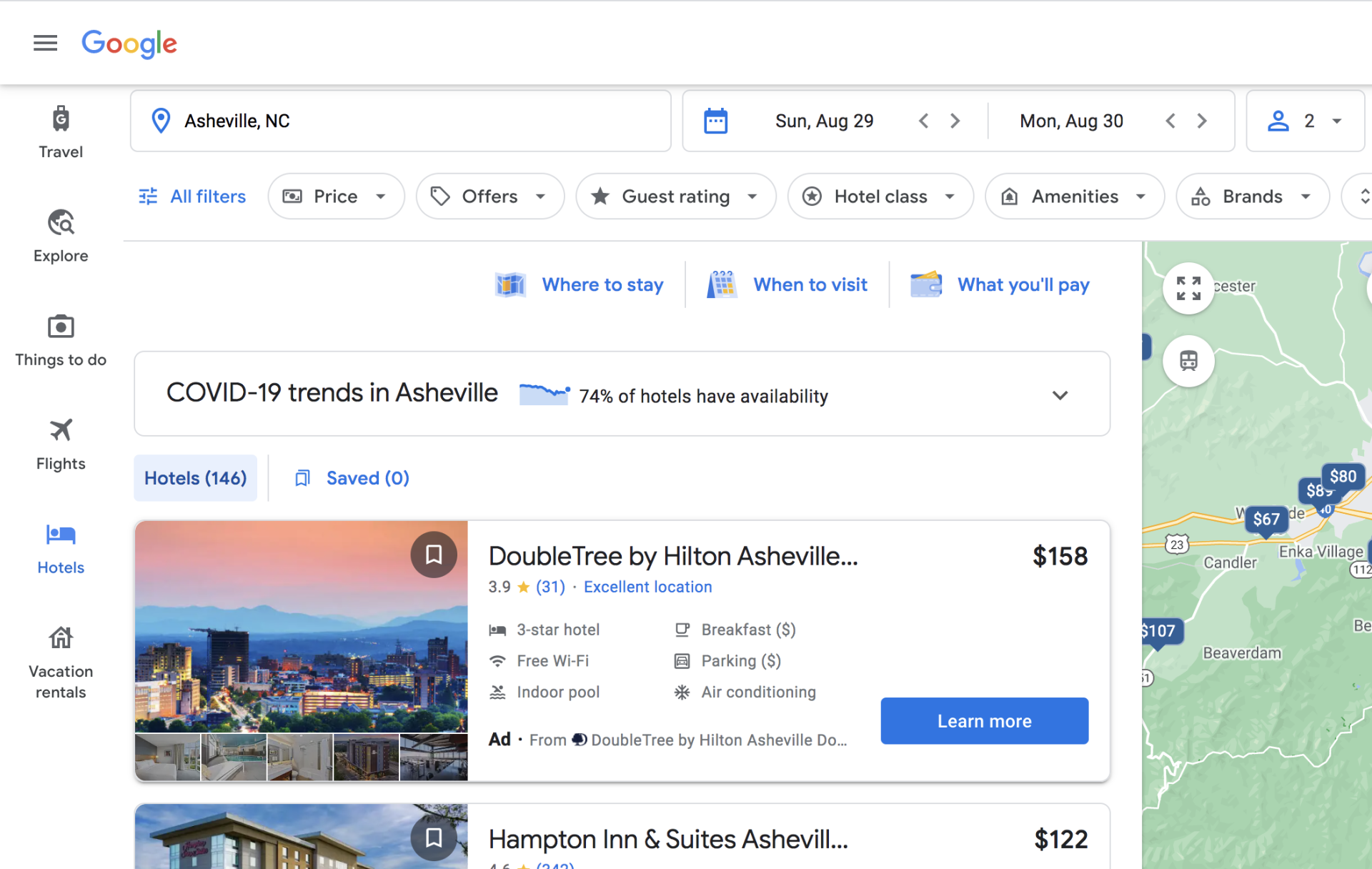Select Hotels in the sidebar

pos(61,549)
